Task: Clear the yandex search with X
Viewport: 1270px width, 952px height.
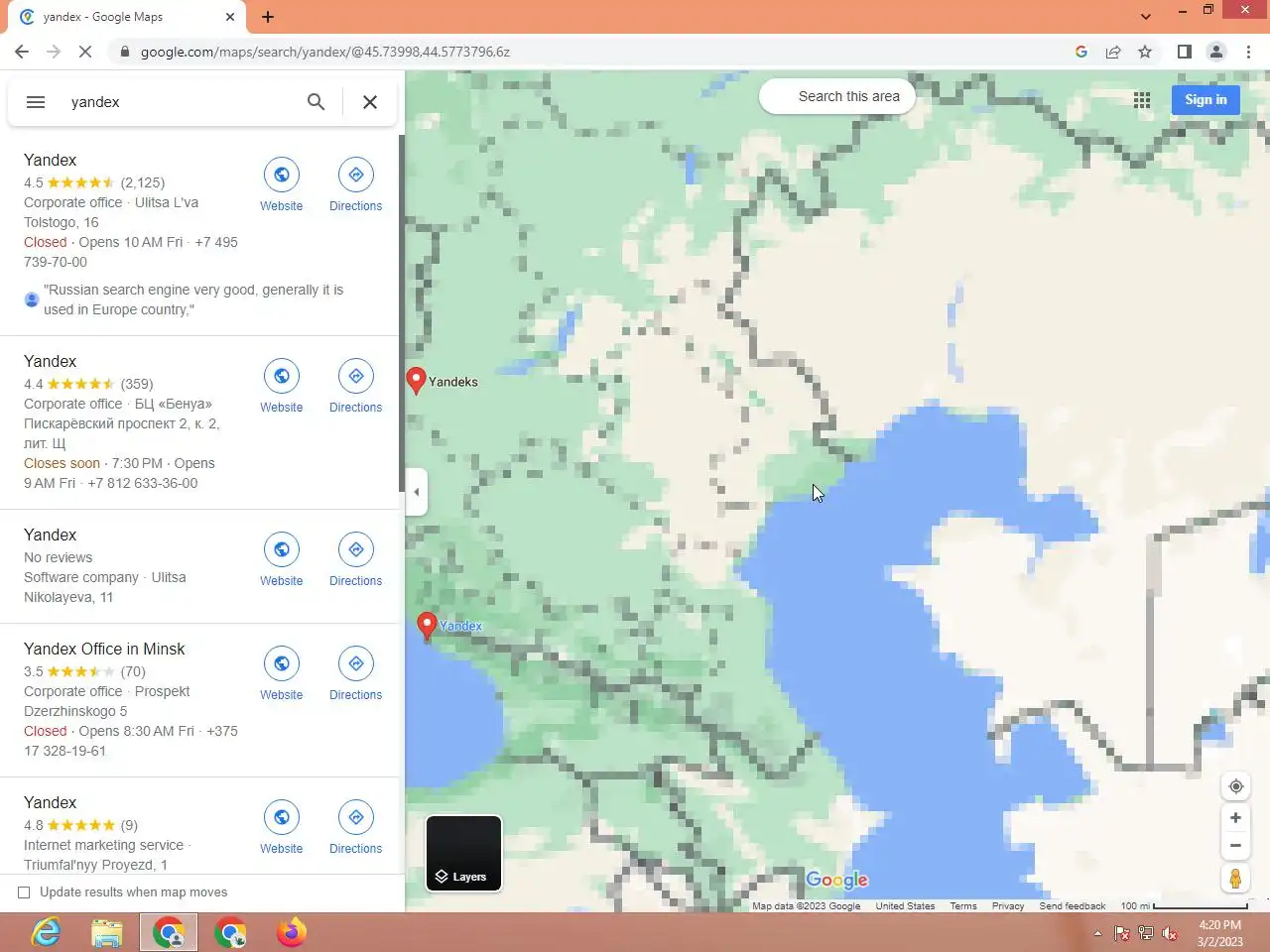Action: (370, 102)
